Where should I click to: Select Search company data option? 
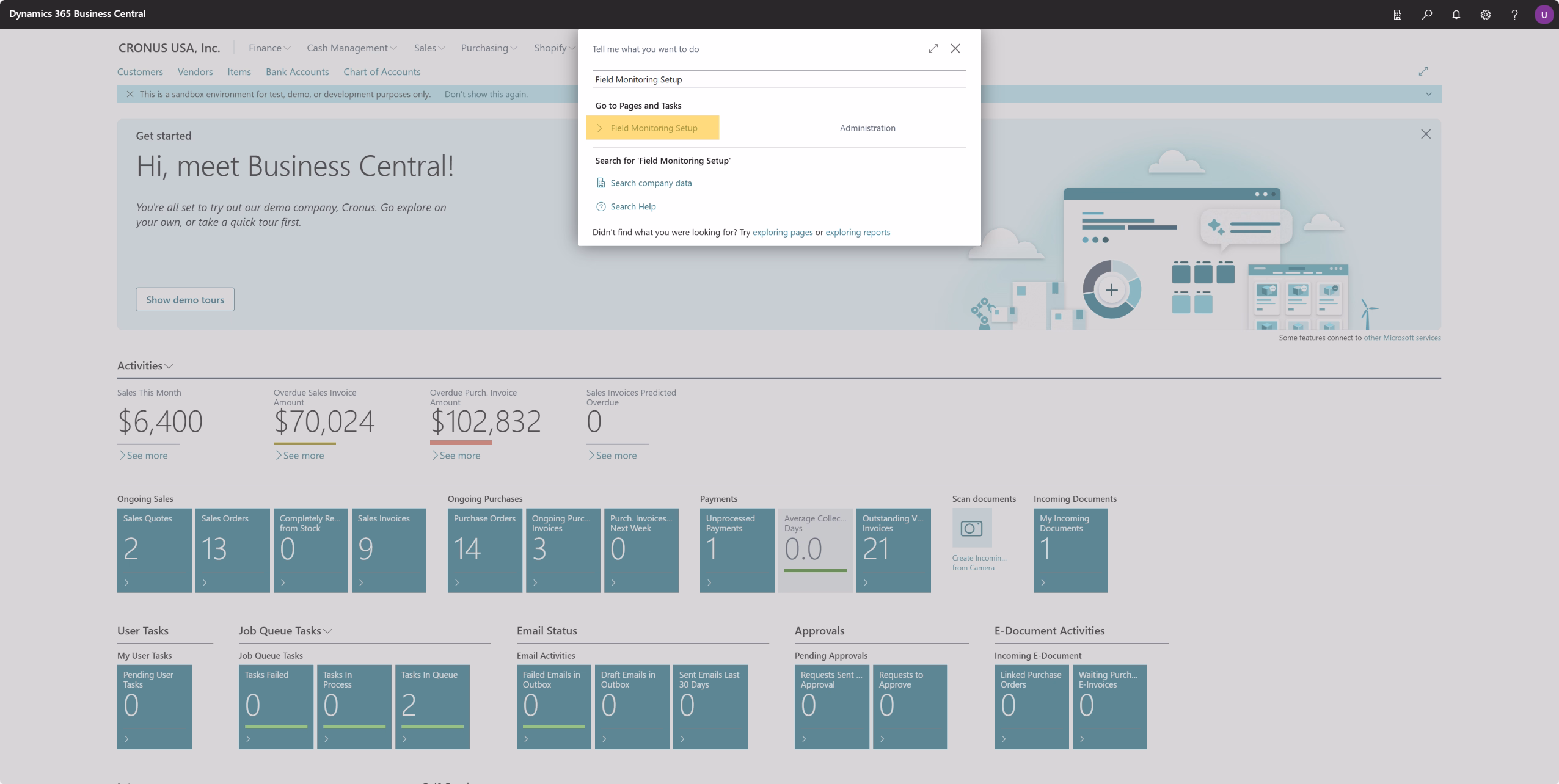pyautogui.click(x=651, y=183)
